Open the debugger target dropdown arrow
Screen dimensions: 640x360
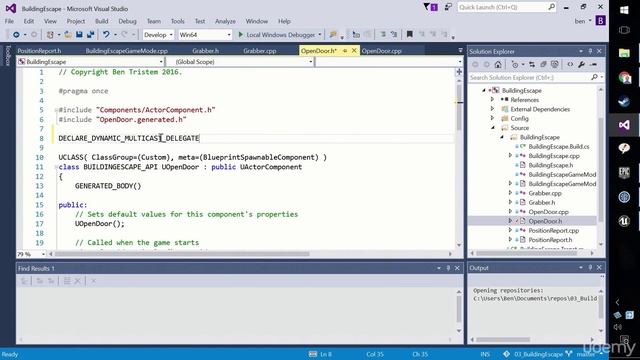[320, 35]
